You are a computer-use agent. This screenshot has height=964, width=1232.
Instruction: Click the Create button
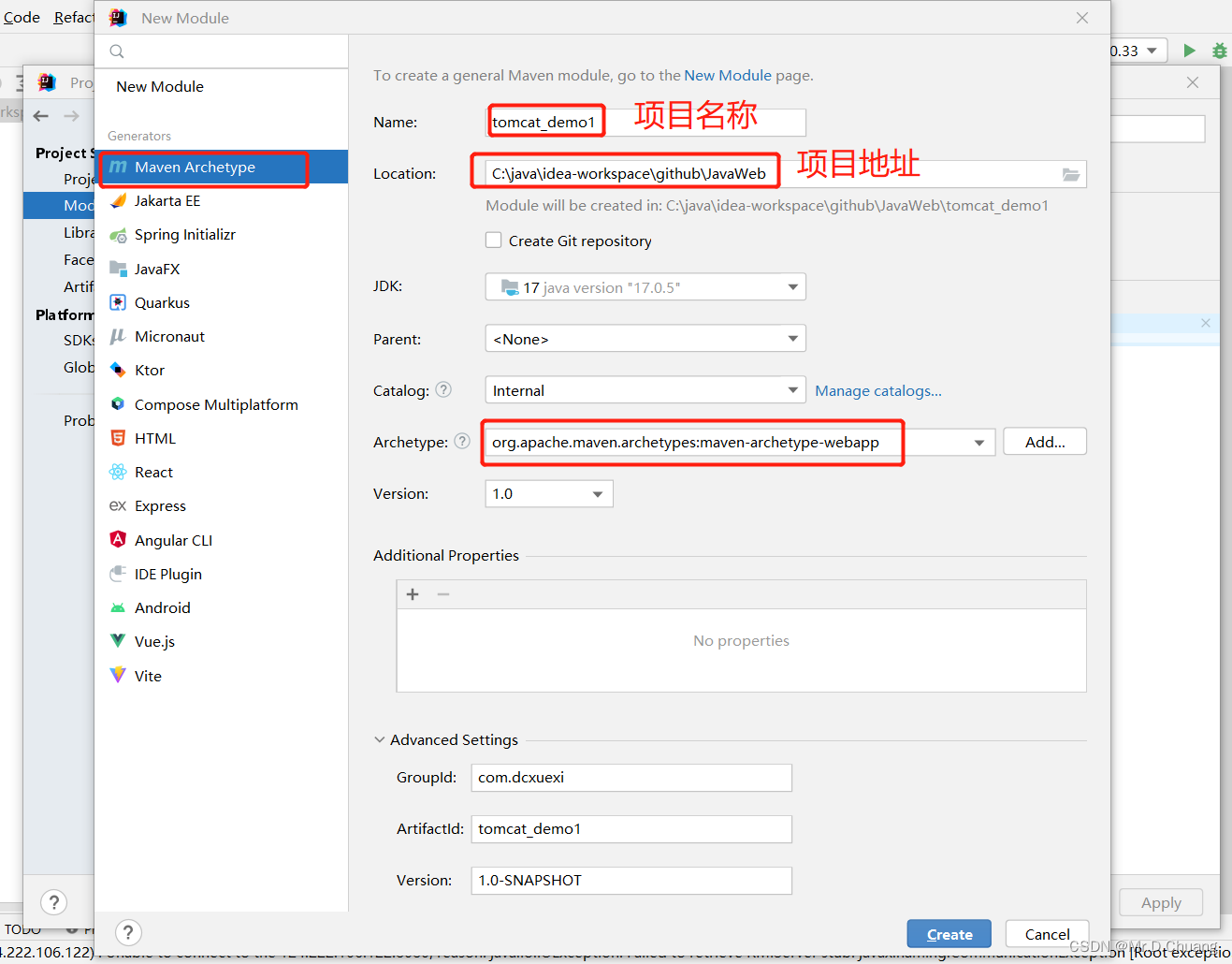pyautogui.click(x=949, y=934)
